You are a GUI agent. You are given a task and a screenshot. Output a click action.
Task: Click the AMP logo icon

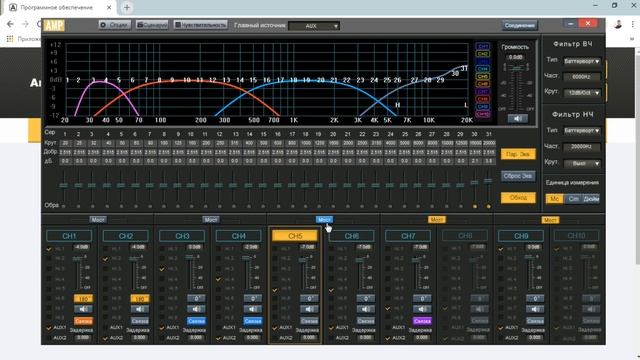(x=54, y=25)
